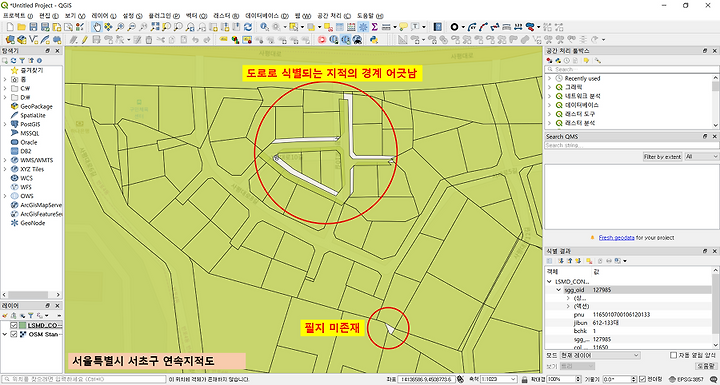This screenshot has height=385, width=720.
Task: Clear results in Identify Results panel
Action: click(589, 261)
